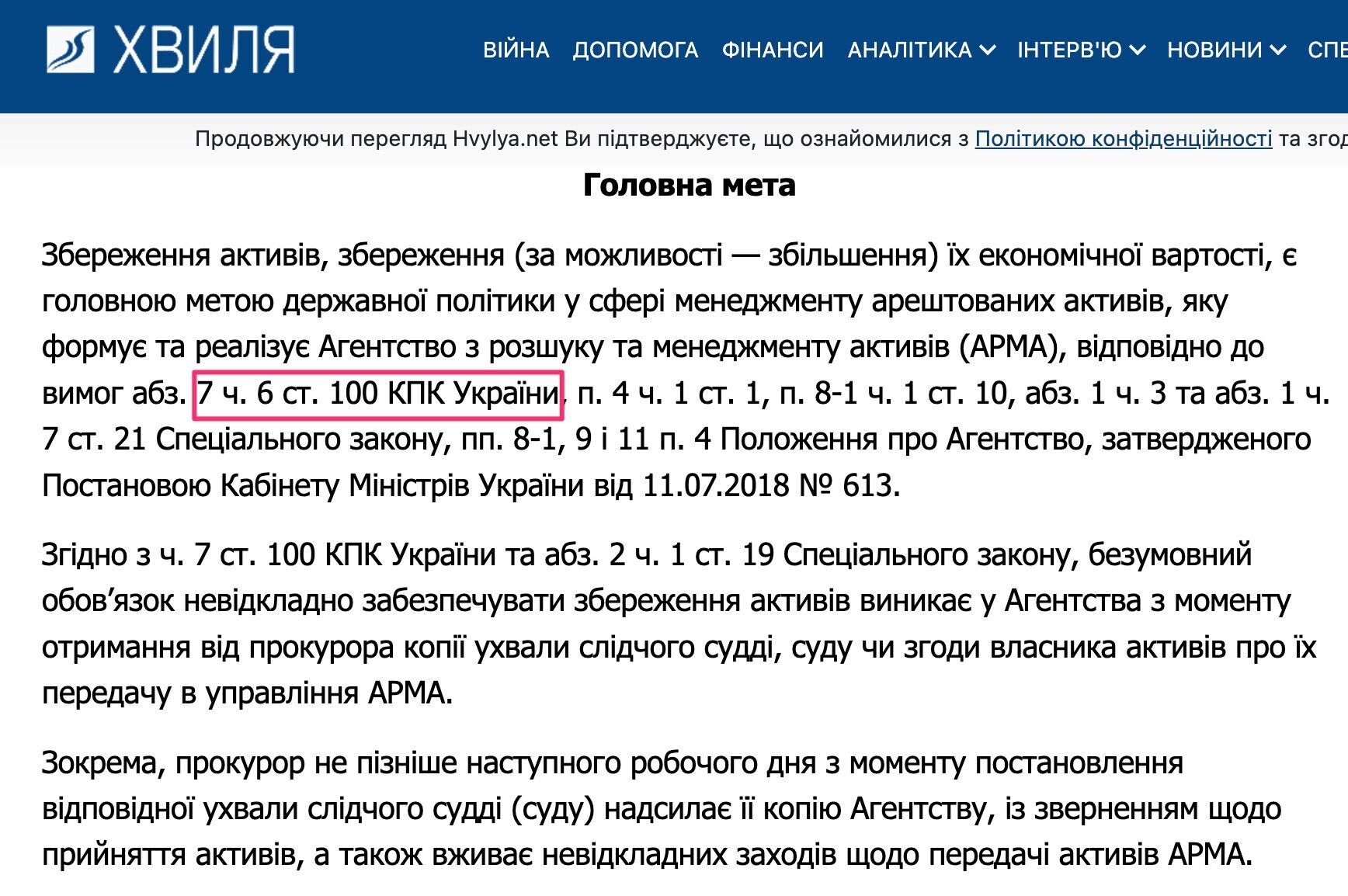Click the date '11.07.2018 № 613'
The image size is (1348, 896).
pos(771,486)
